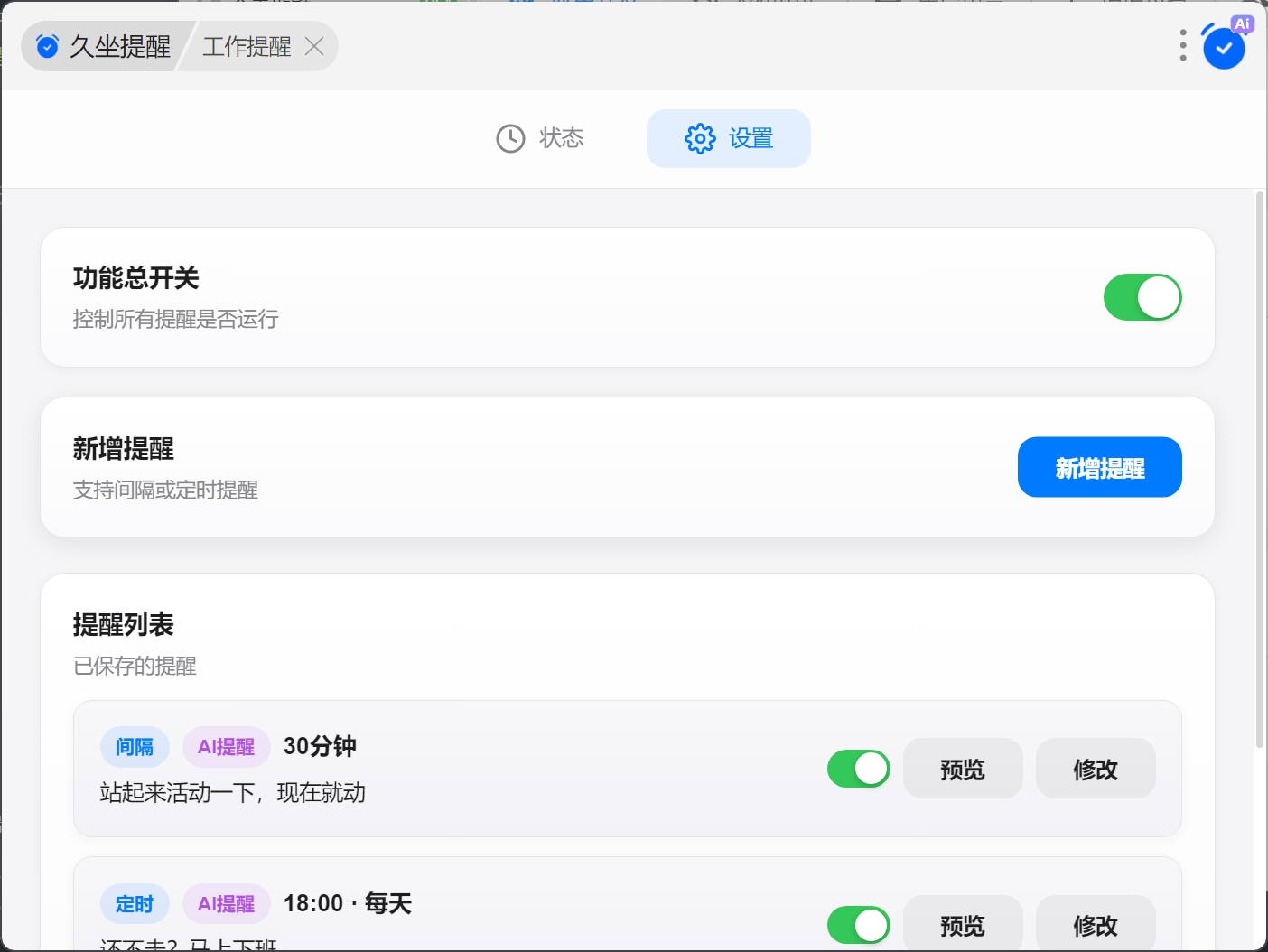Click the blue 新增提醒 button
The width and height of the screenshot is (1268, 952).
tap(1099, 467)
